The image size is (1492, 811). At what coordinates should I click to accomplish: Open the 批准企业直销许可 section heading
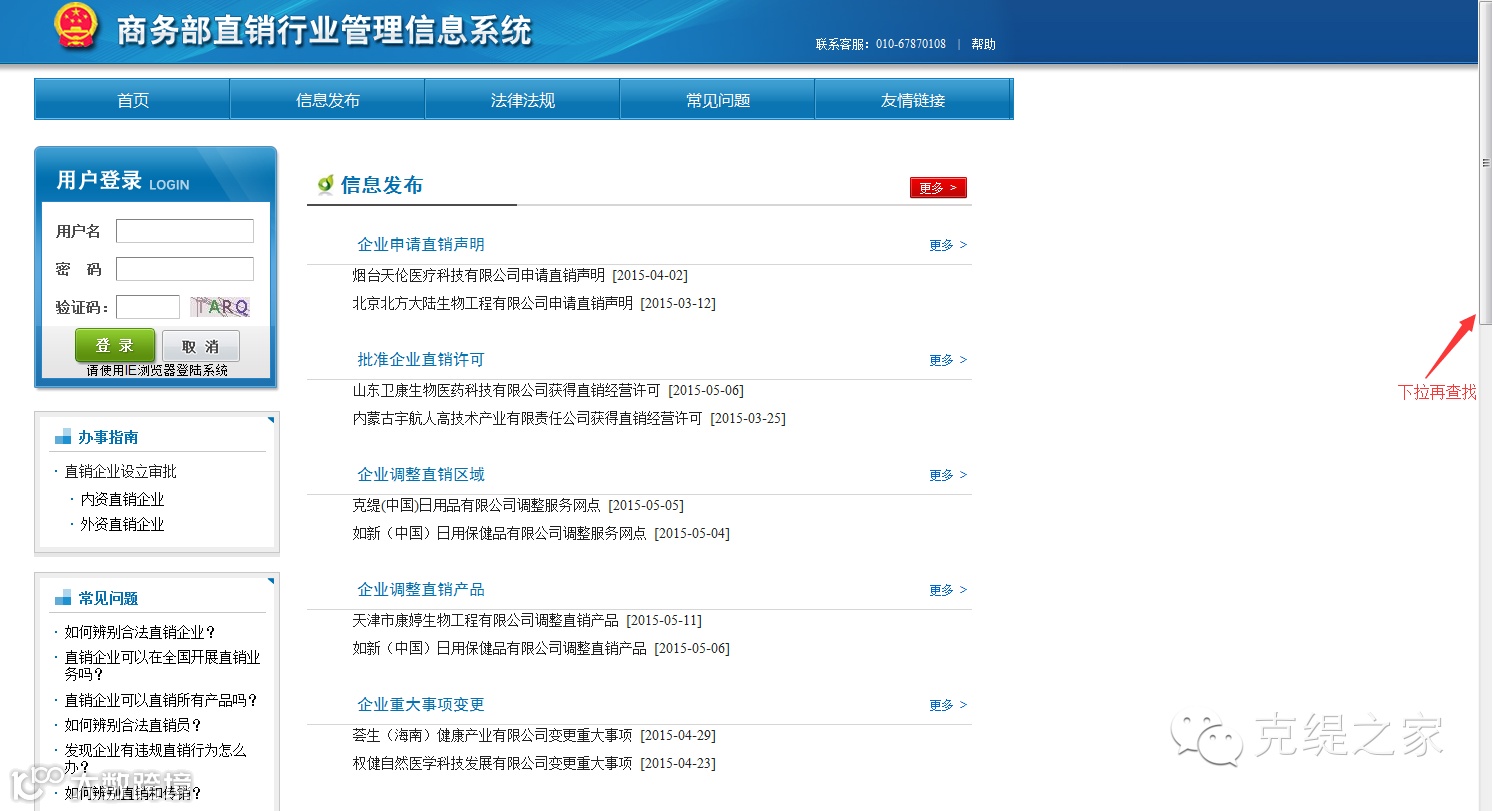pos(421,359)
